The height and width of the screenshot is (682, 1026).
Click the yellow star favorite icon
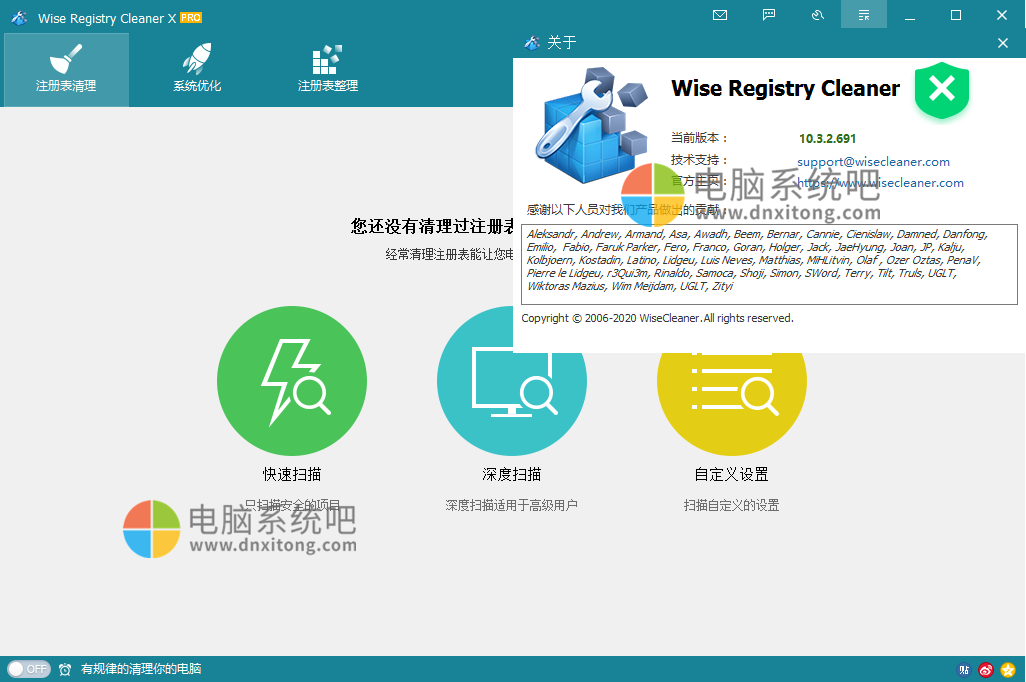coord(1008,670)
